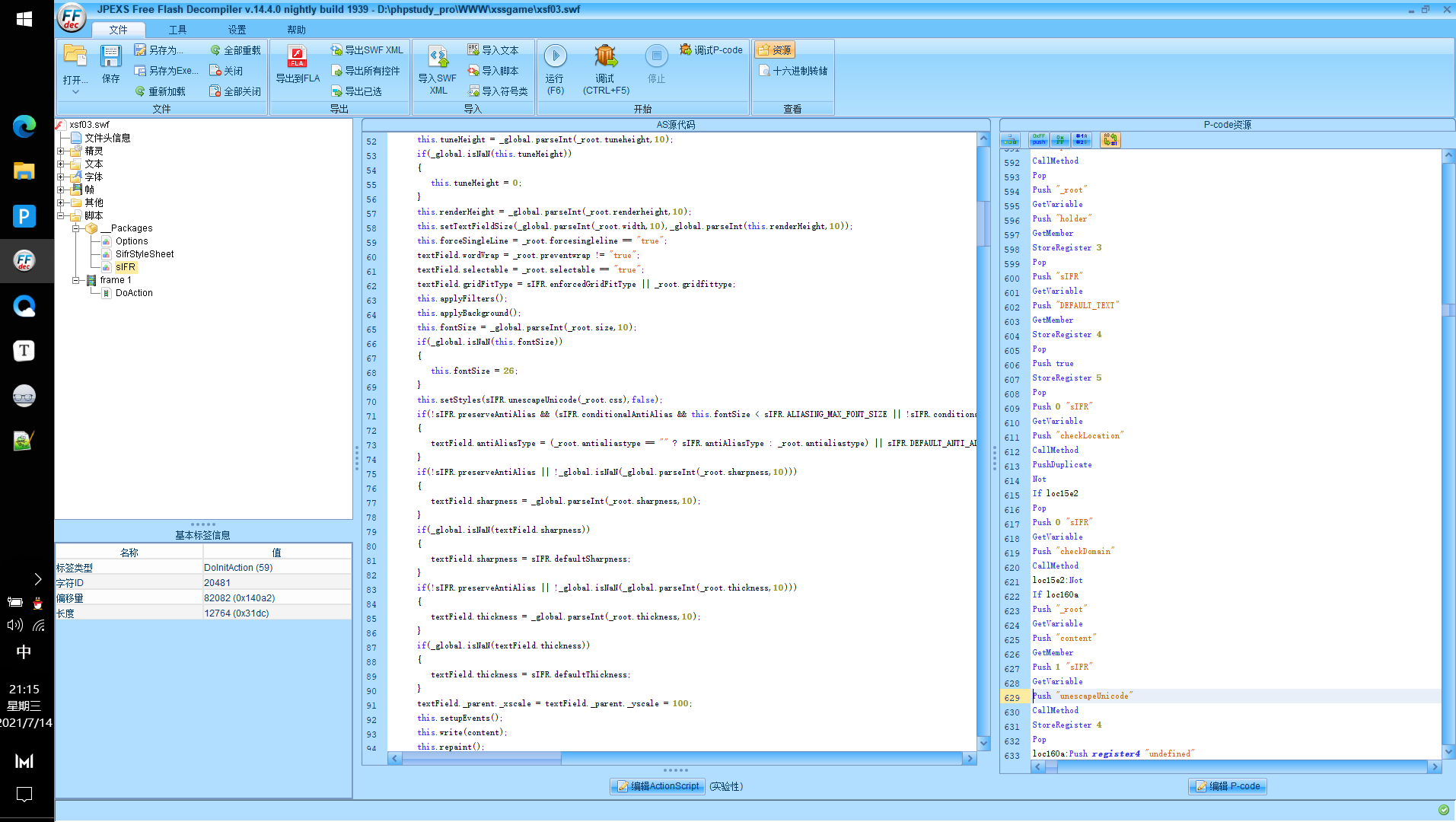
Task: Import SWF XML with 导入SWF XML
Action: 438,69
